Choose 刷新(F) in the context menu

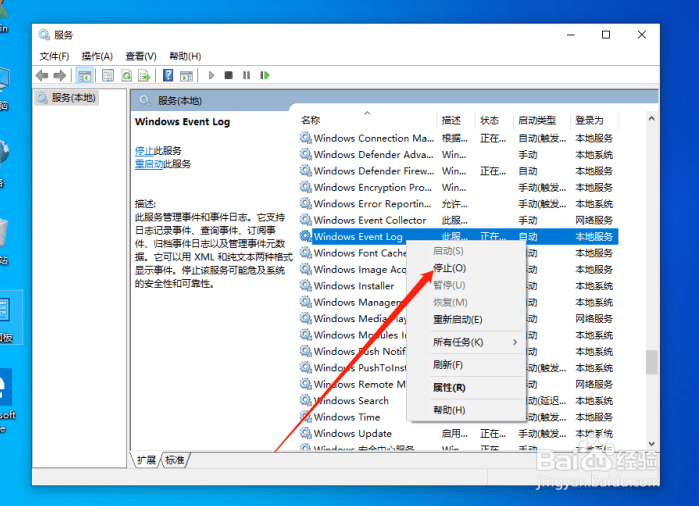pyautogui.click(x=448, y=365)
